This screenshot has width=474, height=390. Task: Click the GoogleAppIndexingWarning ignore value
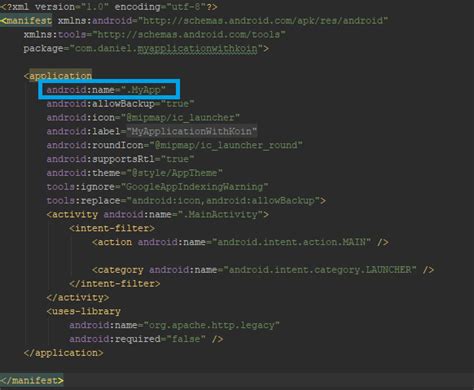pos(195,187)
